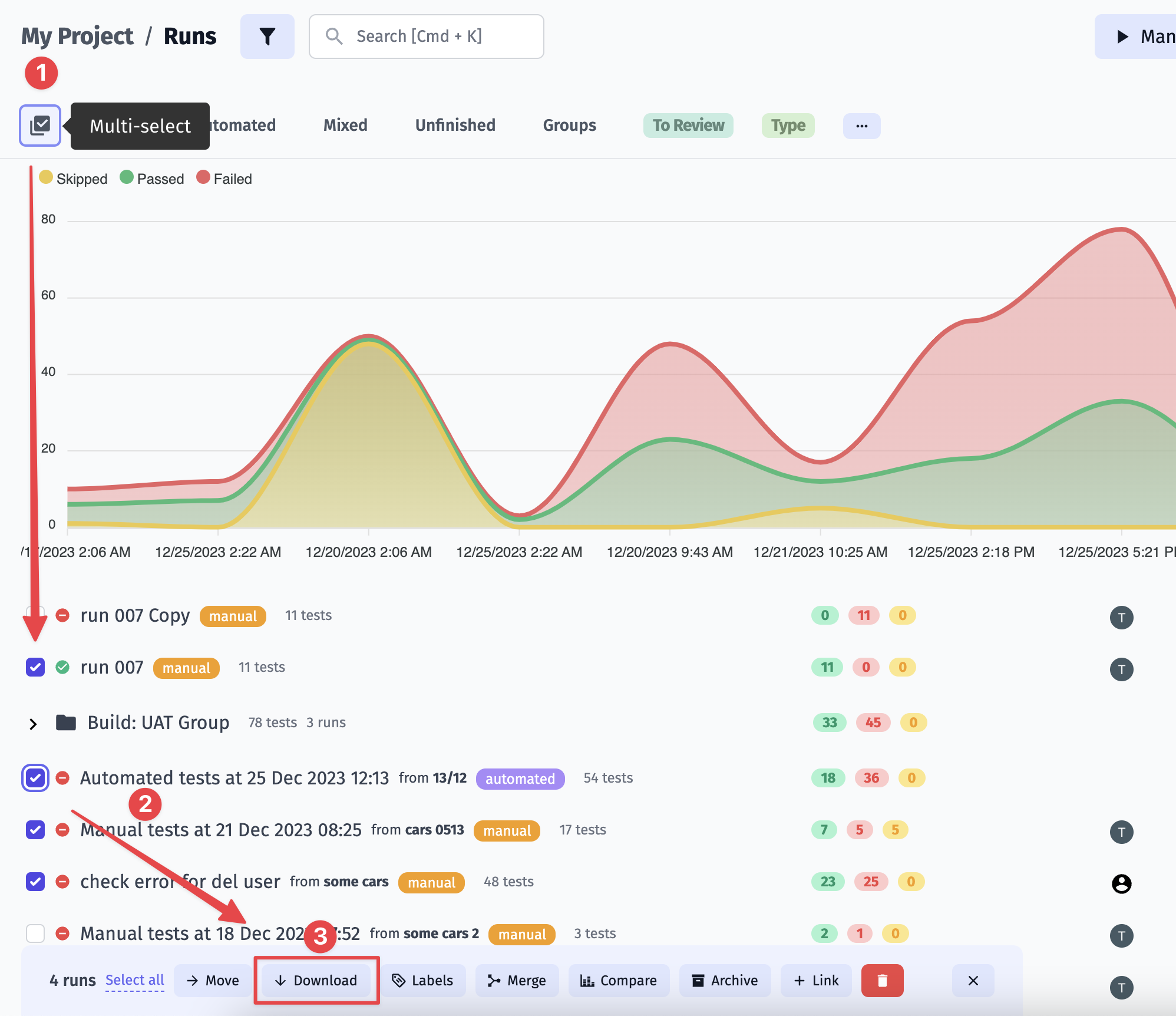This screenshot has width=1176, height=1016.
Task: Click the Select all link
Action: coord(135,980)
